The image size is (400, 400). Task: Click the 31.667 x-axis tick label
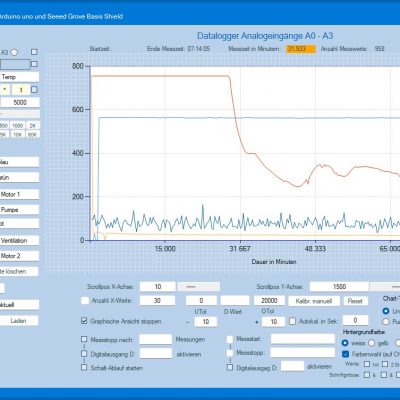(240, 249)
